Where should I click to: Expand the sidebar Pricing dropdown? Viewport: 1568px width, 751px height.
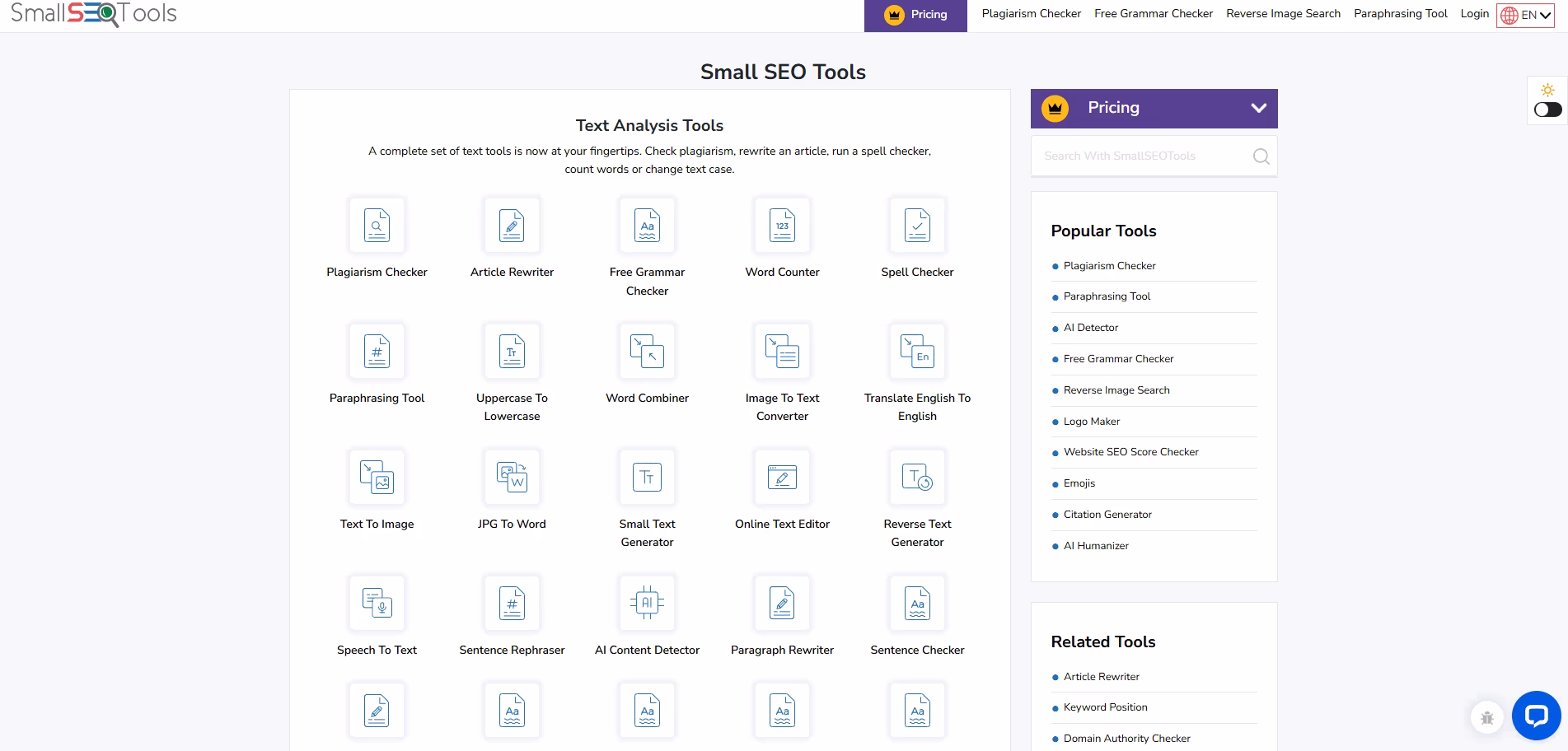(1154, 109)
